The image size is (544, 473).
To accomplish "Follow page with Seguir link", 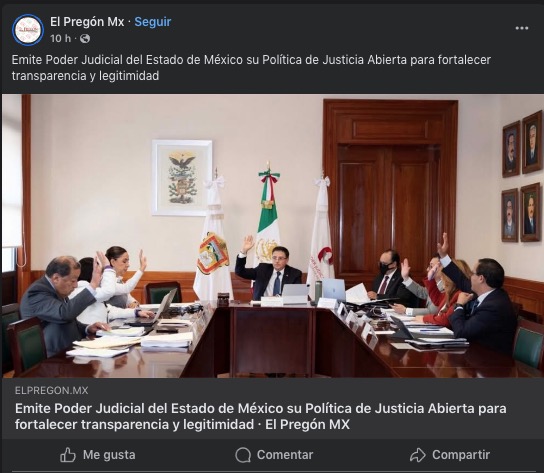I will tap(153, 22).
